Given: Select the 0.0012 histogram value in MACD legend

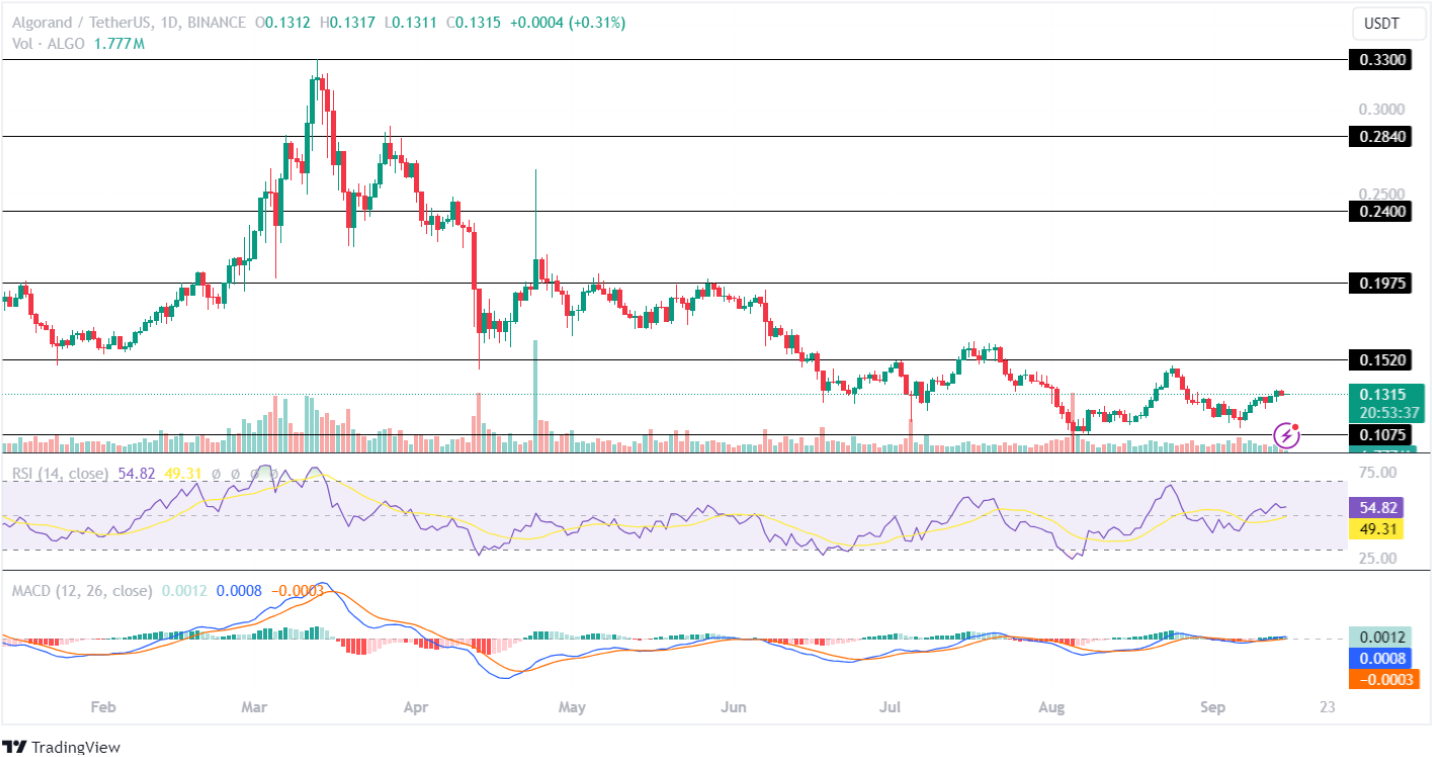Looking at the screenshot, I should [184, 591].
